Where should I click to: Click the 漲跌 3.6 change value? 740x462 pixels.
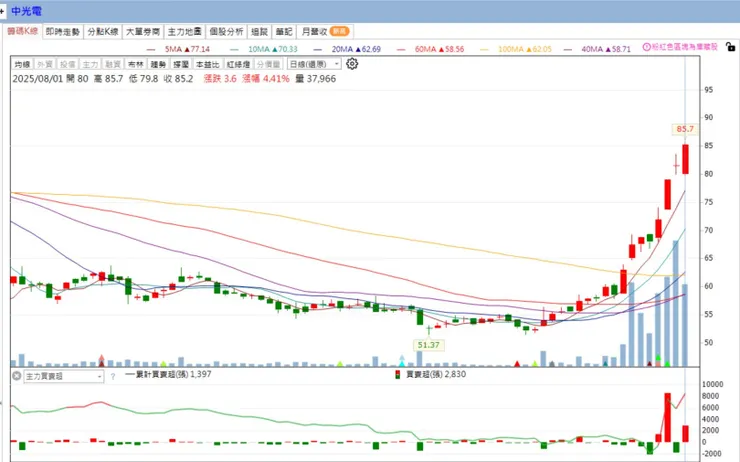click(220, 79)
